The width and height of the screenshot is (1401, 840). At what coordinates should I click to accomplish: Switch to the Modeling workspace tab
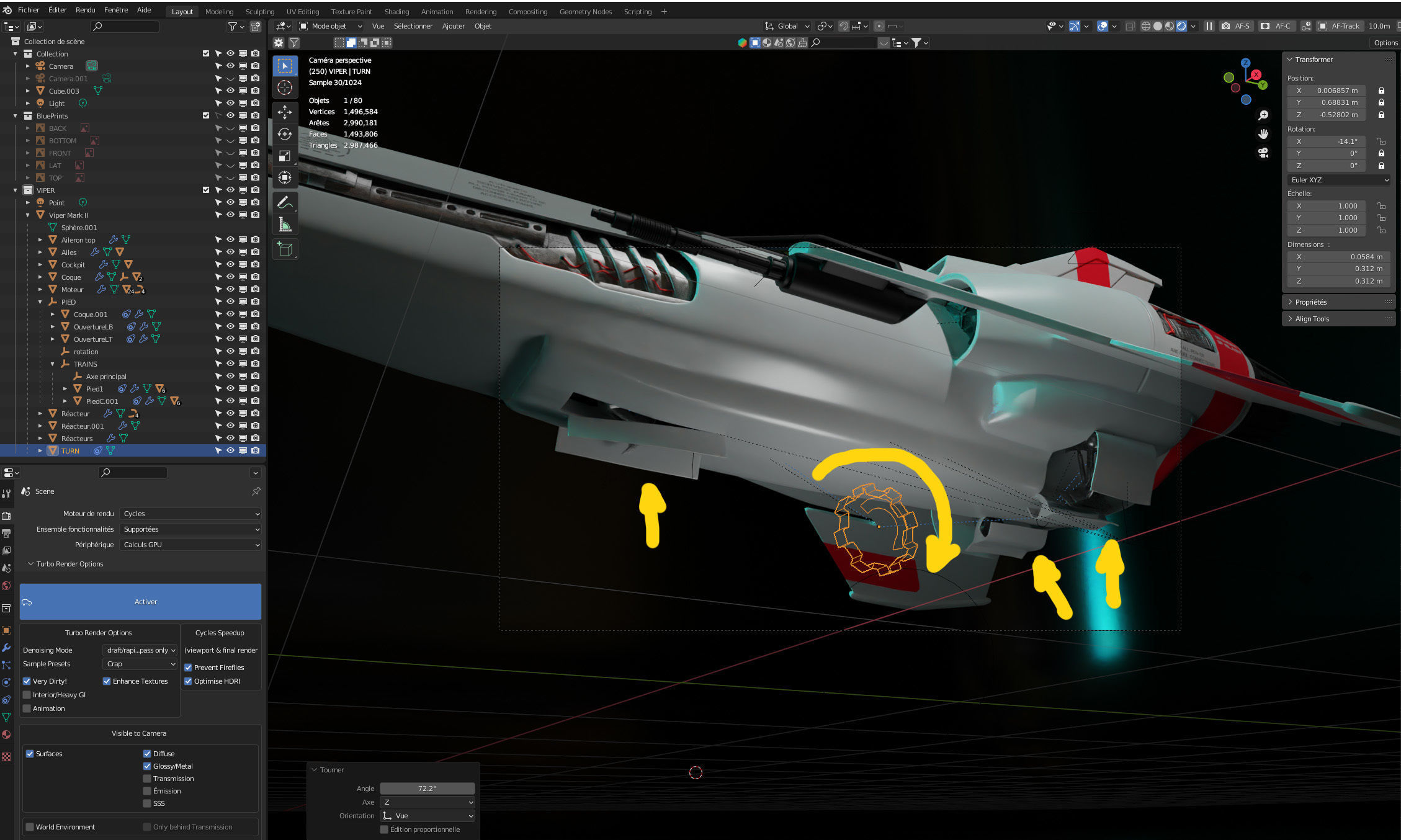pyautogui.click(x=219, y=12)
